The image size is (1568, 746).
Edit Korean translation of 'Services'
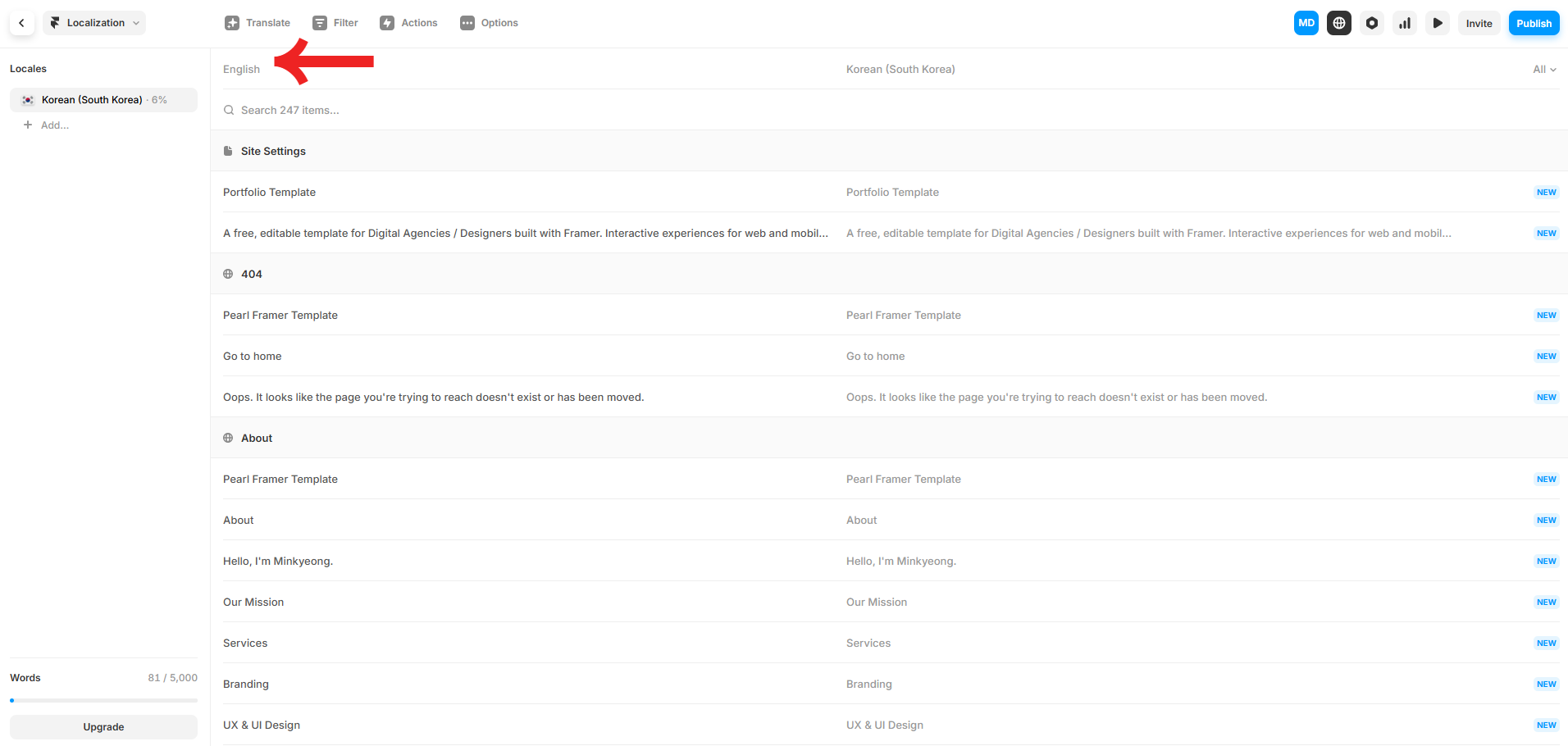click(x=868, y=643)
